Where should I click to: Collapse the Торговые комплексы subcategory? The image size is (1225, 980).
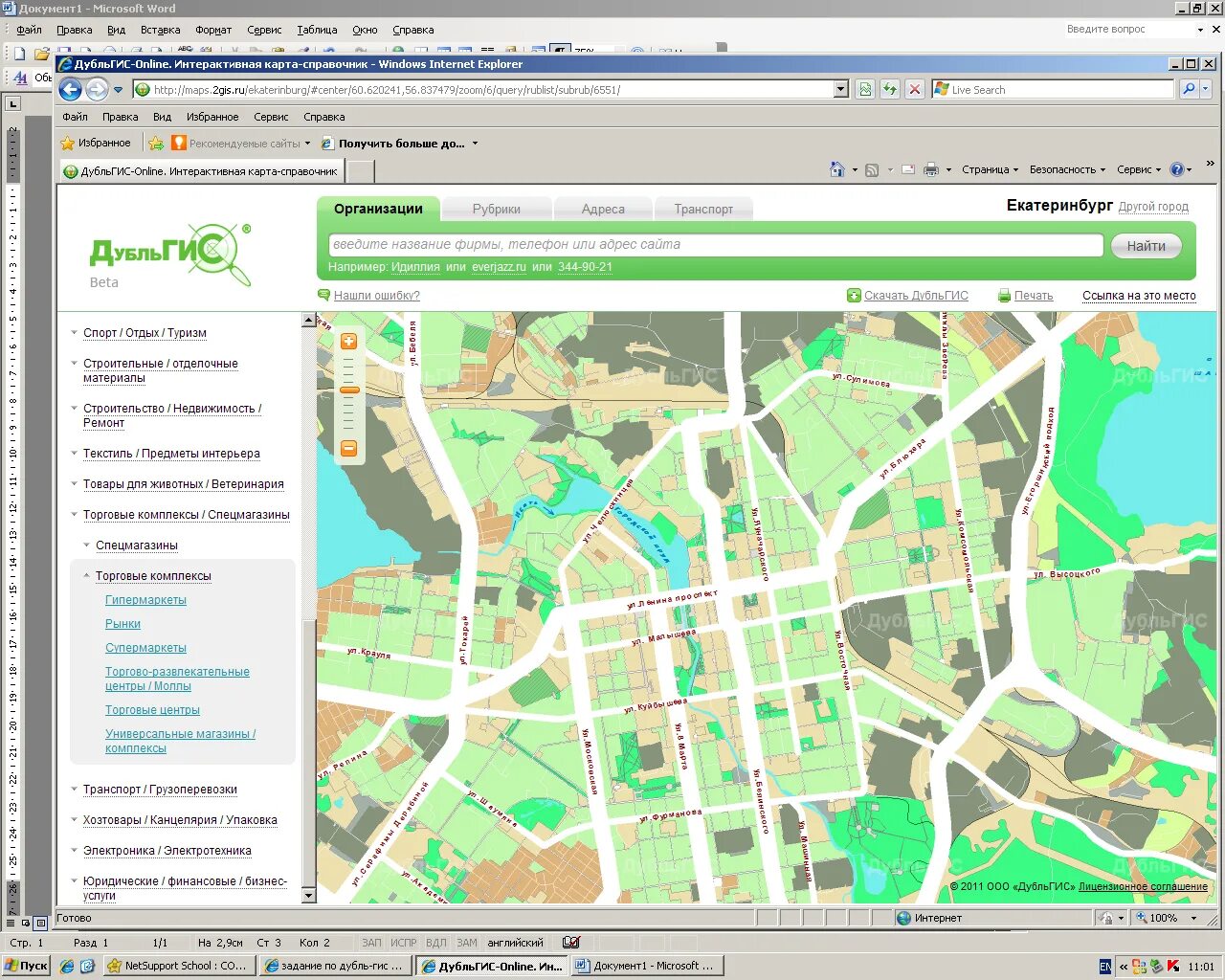point(153,576)
